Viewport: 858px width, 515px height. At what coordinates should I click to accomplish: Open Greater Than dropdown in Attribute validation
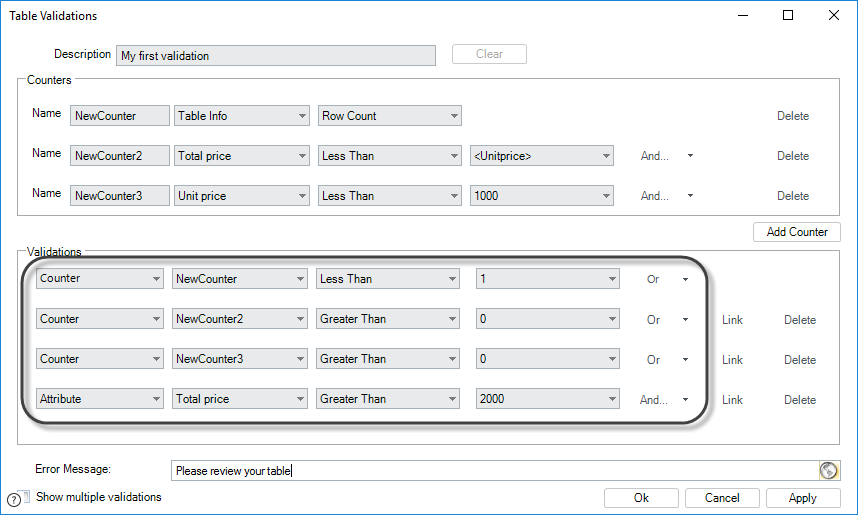coord(388,398)
